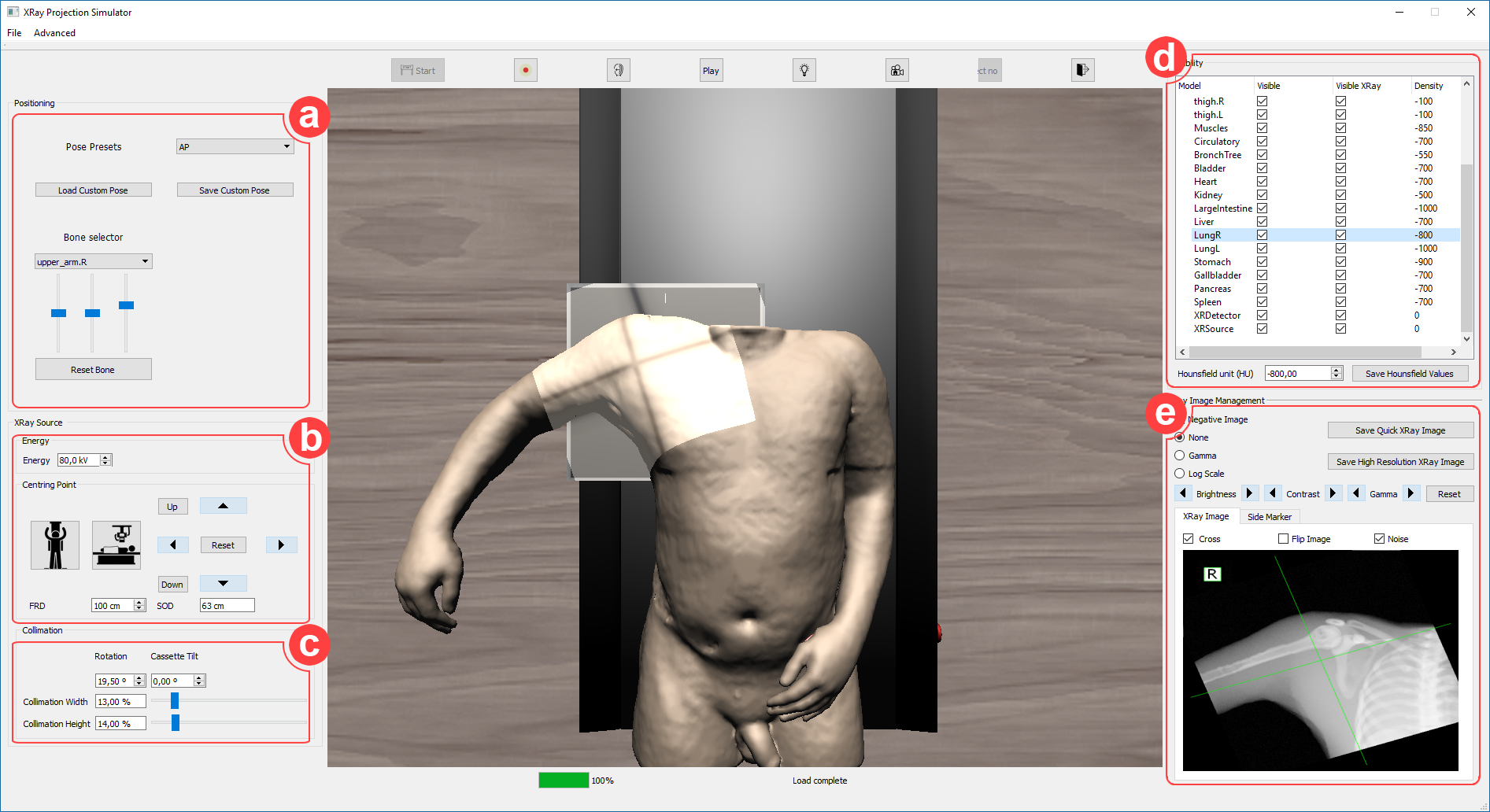
Task: Open the Advanced menu
Action: tap(54, 33)
